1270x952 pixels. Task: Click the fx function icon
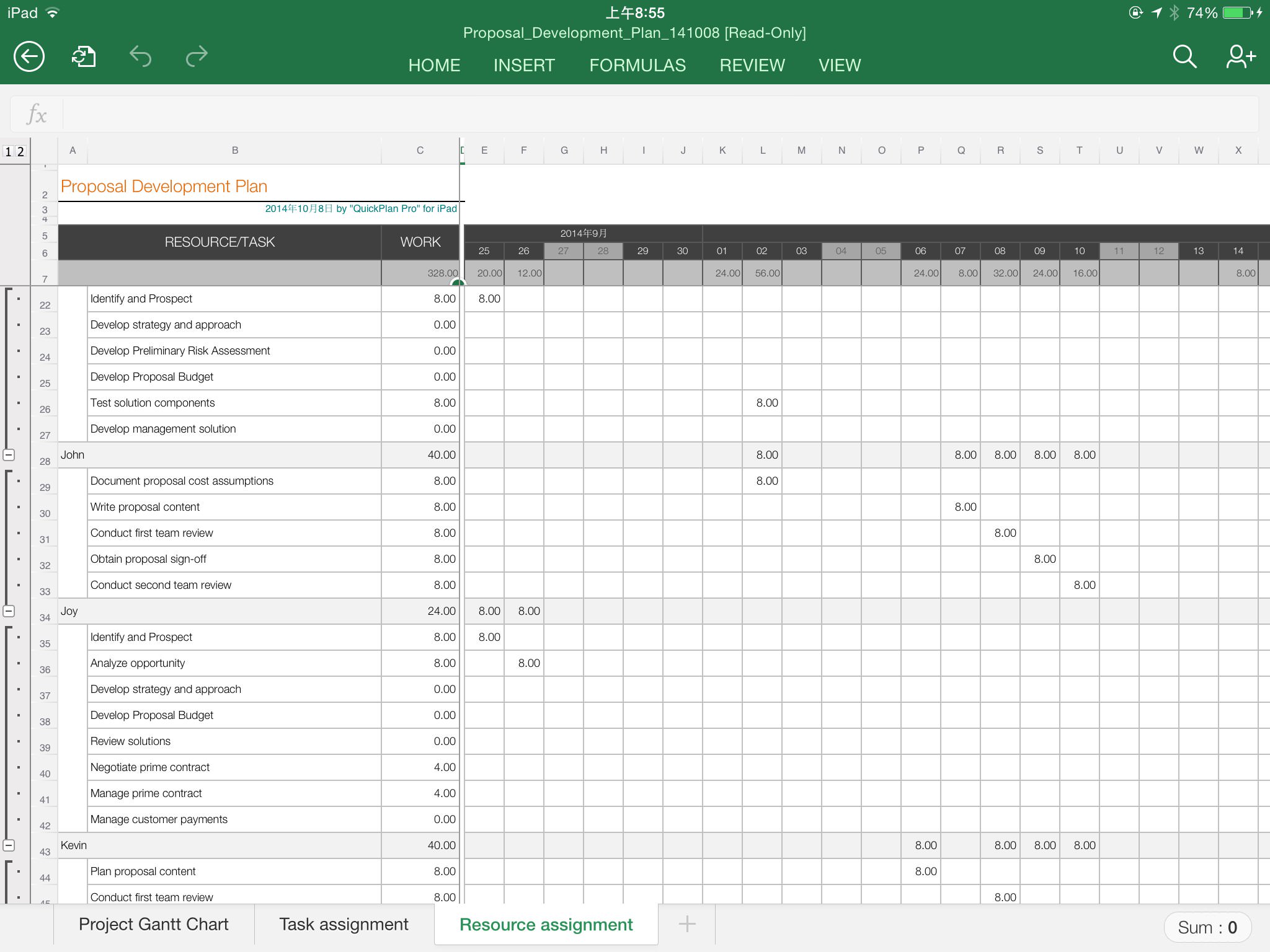coord(37,115)
